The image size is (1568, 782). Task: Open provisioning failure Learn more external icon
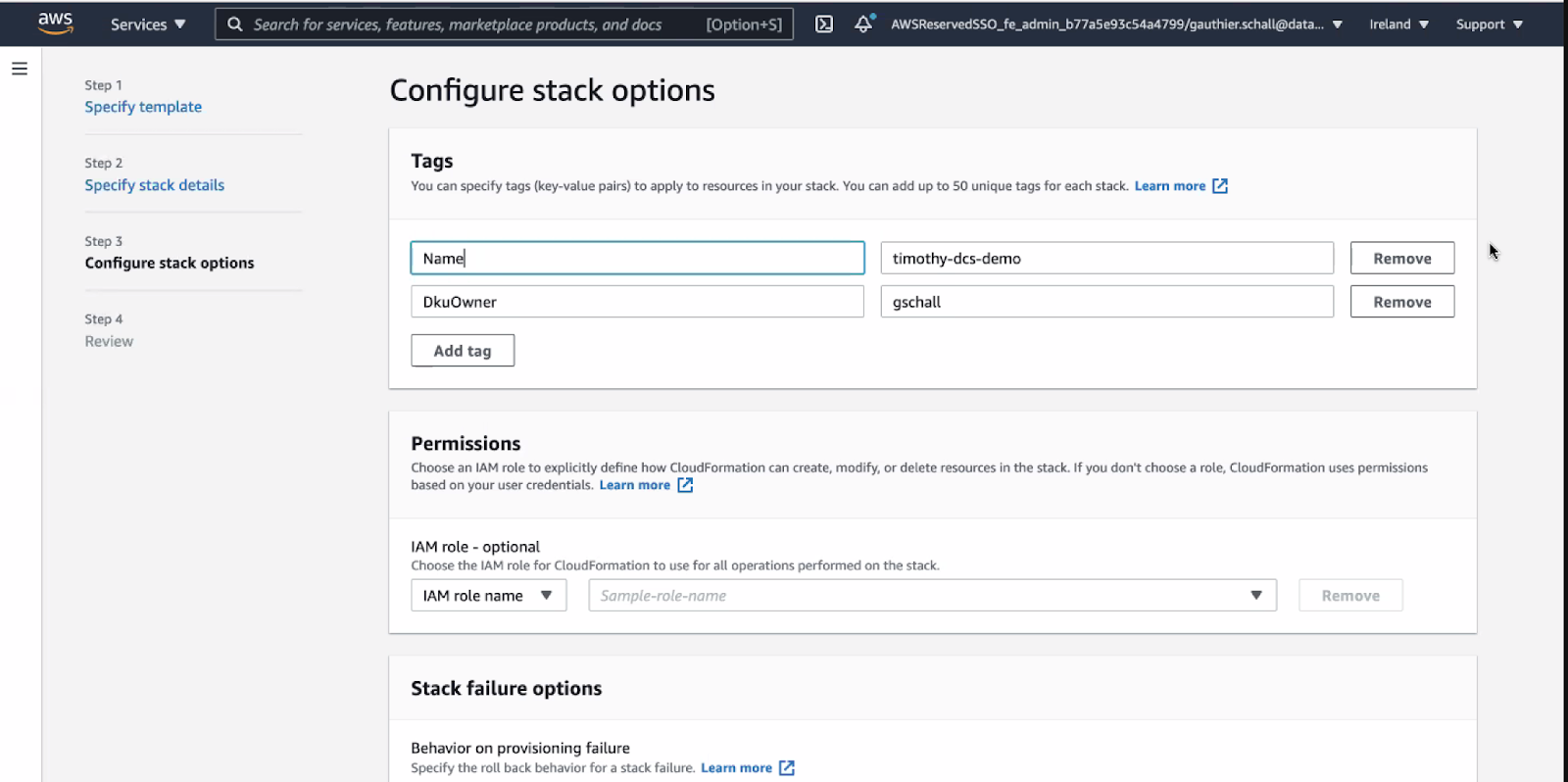[x=787, y=768]
